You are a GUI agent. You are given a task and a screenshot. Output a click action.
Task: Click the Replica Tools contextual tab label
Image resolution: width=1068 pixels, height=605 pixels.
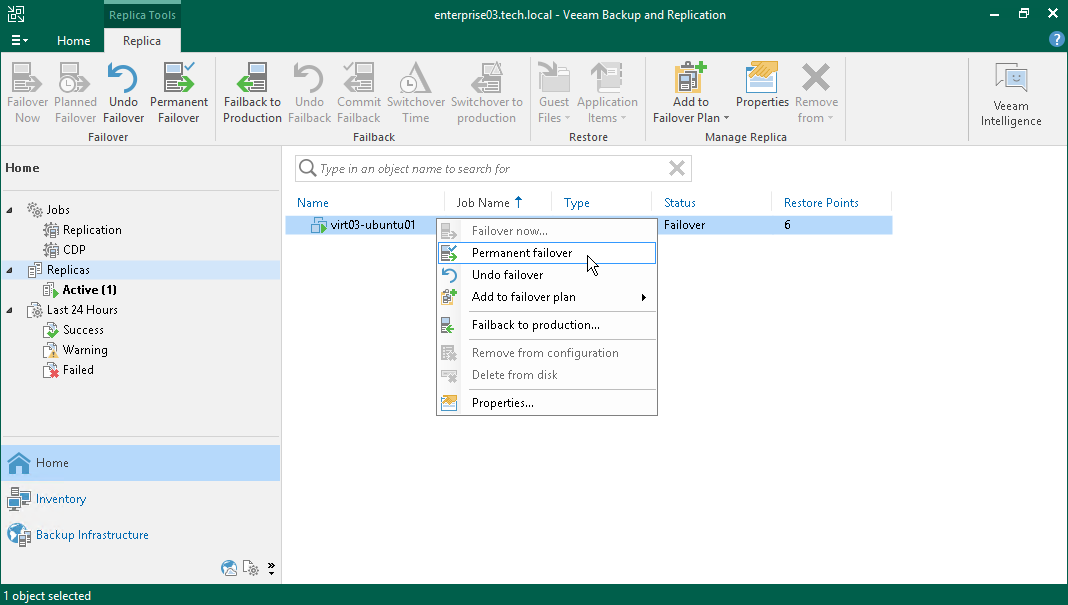pos(142,15)
